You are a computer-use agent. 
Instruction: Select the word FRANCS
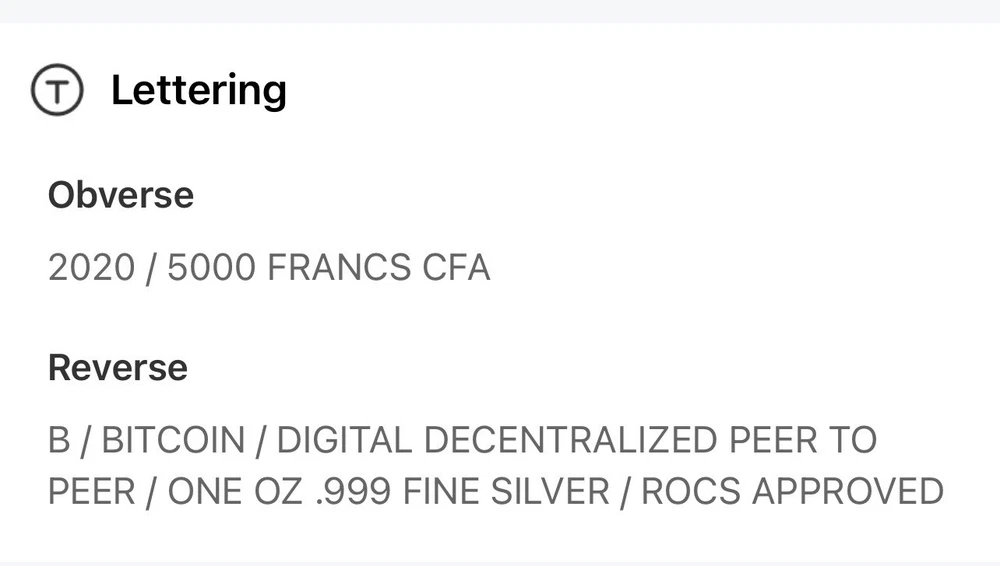[x=335, y=268]
